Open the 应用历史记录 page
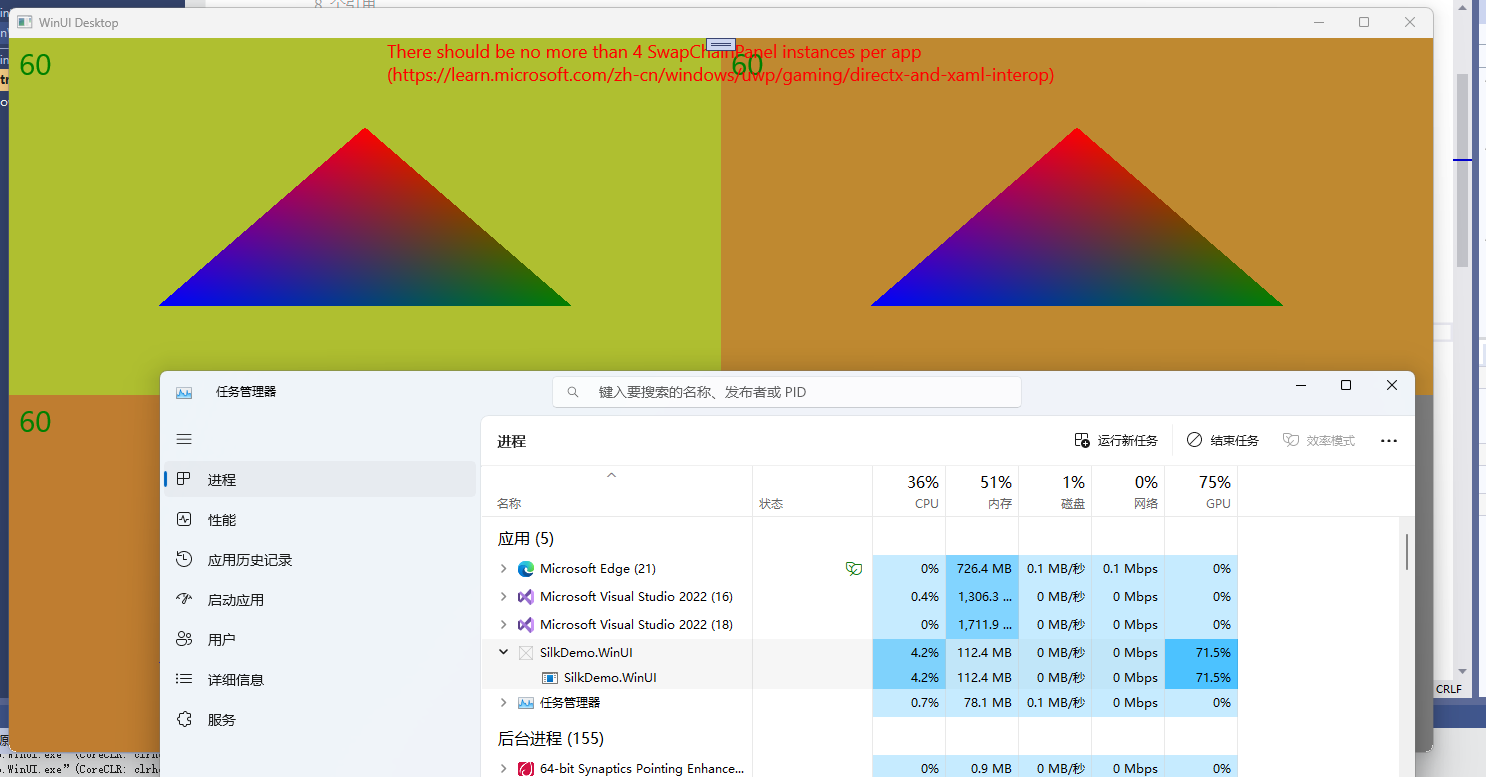The image size is (1486, 777). point(320,560)
